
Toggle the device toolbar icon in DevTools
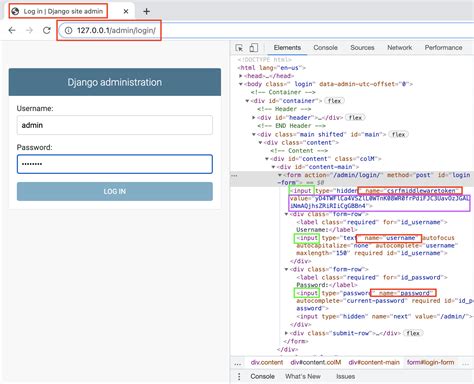[254, 48]
